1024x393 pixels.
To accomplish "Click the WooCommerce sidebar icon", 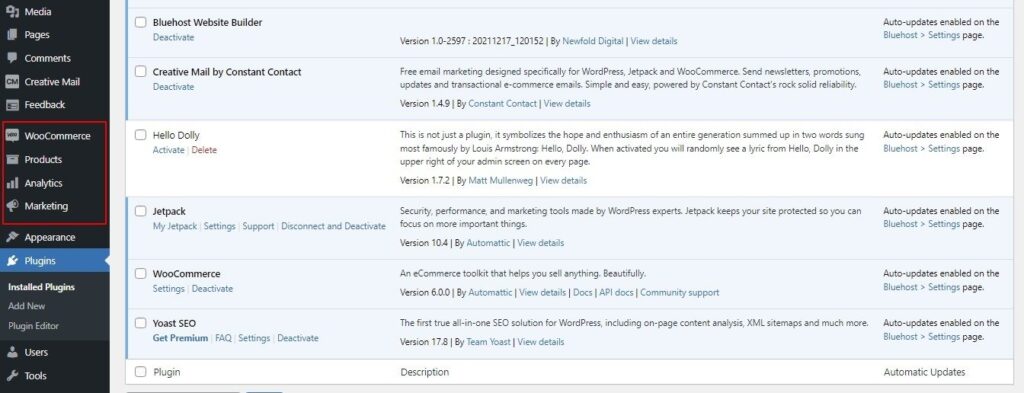I will [12, 136].
